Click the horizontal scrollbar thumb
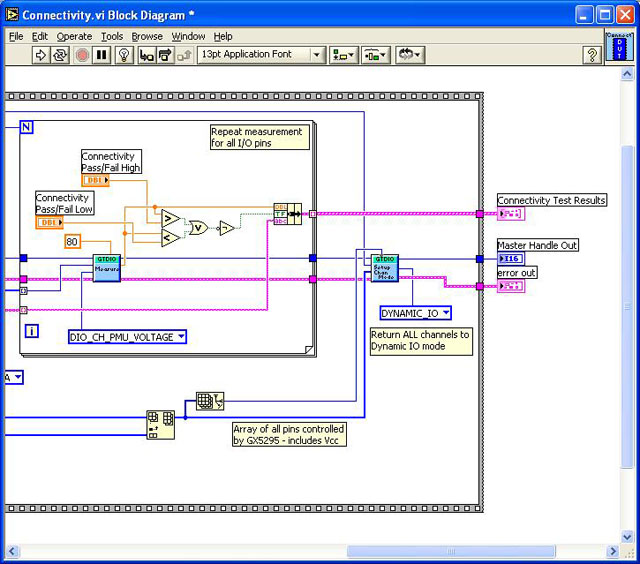 click(x=451, y=551)
